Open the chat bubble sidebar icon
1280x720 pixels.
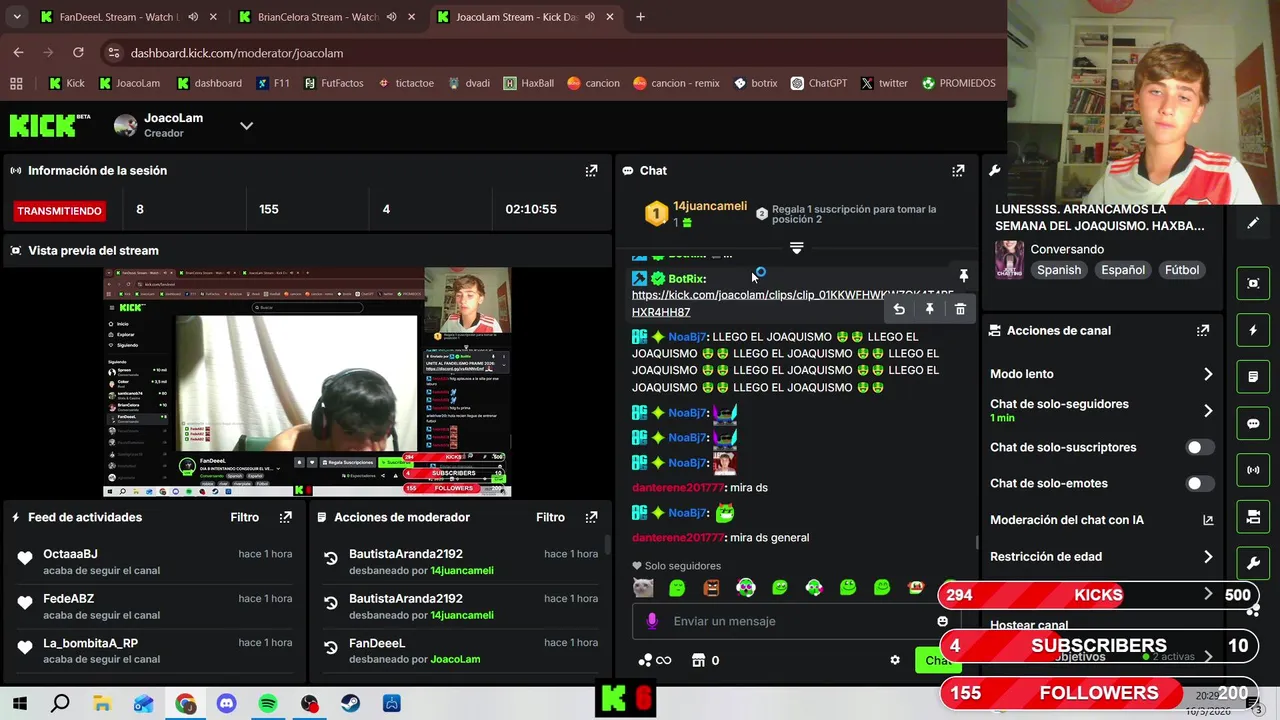(1253, 423)
